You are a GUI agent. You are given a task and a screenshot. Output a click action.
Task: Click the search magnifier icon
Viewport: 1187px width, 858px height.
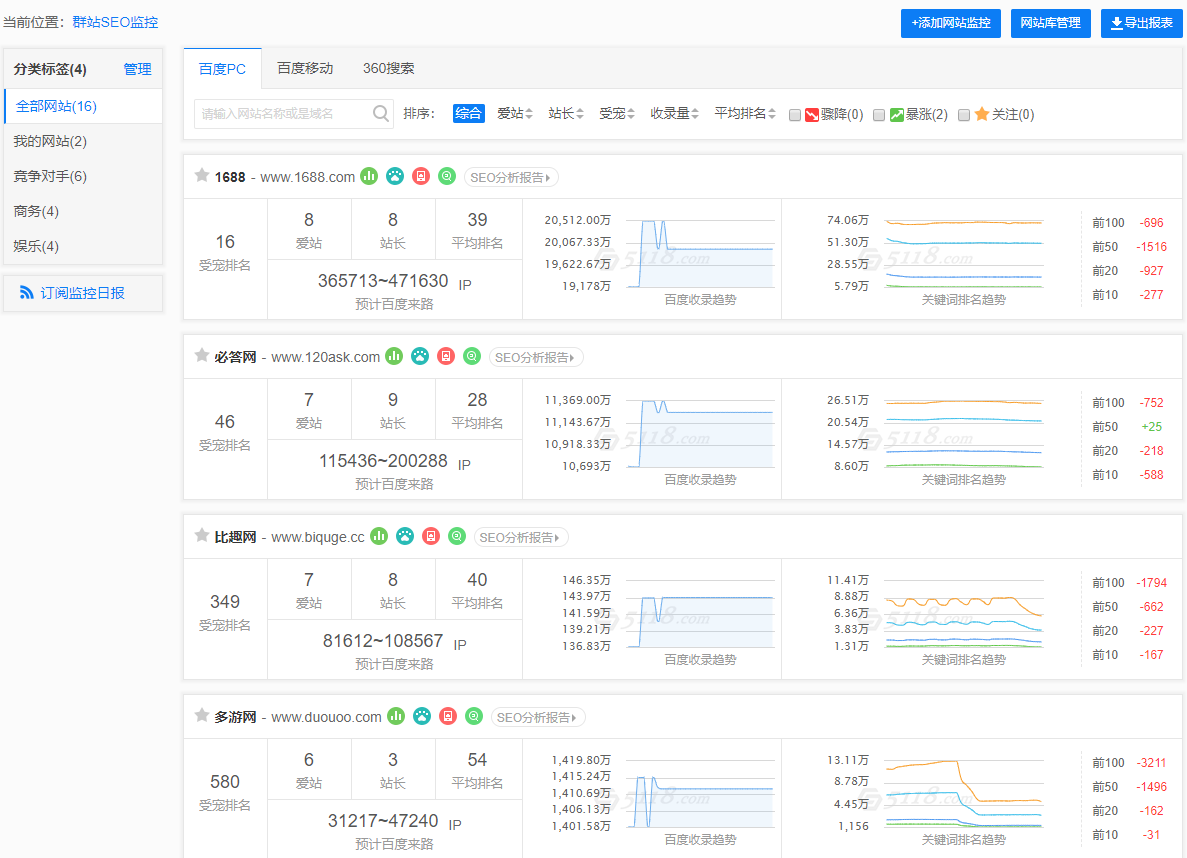coord(381,114)
